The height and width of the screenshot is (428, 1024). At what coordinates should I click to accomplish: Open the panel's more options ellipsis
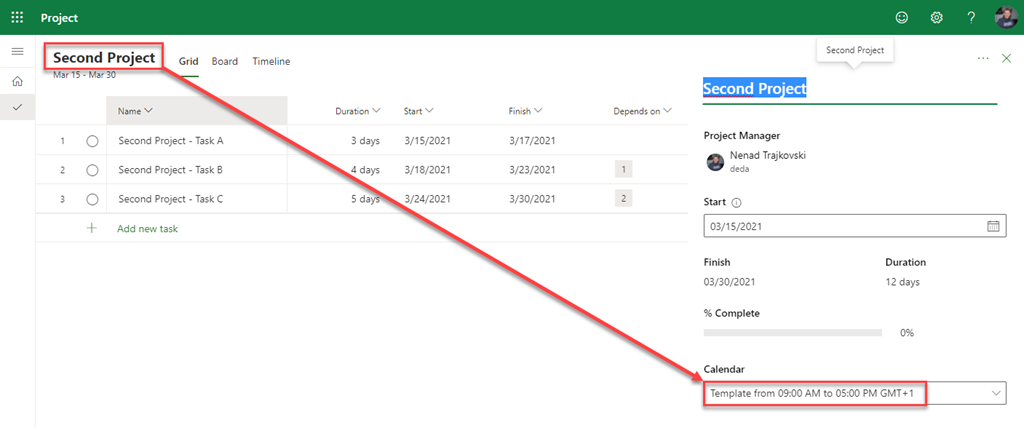(x=983, y=59)
